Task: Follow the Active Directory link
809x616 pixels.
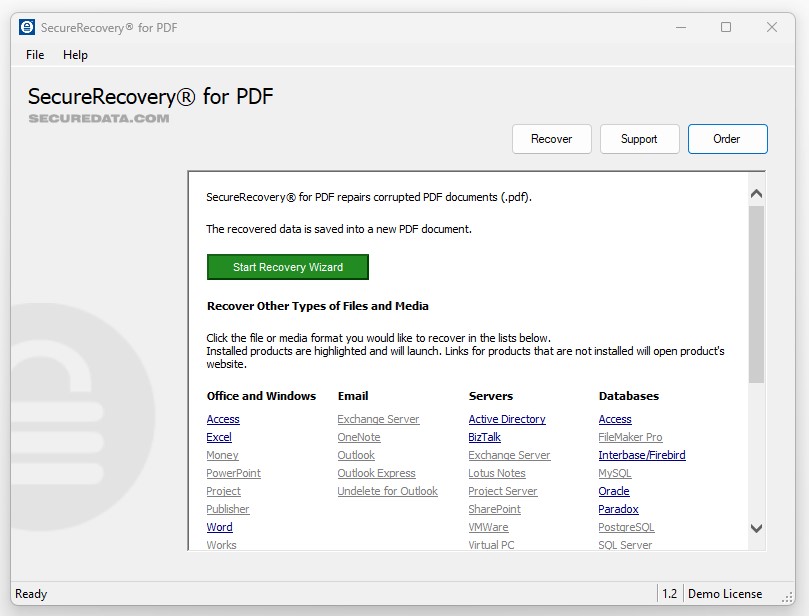Action: tap(507, 419)
